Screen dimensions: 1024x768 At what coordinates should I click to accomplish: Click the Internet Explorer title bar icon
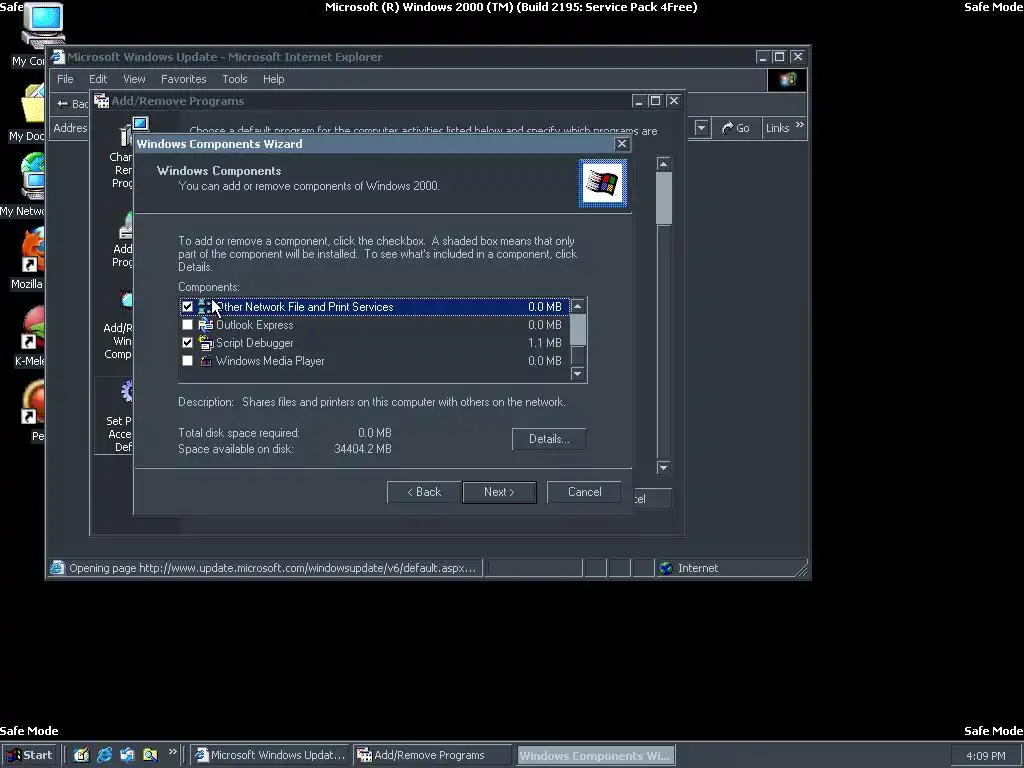click(x=58, y=57)
